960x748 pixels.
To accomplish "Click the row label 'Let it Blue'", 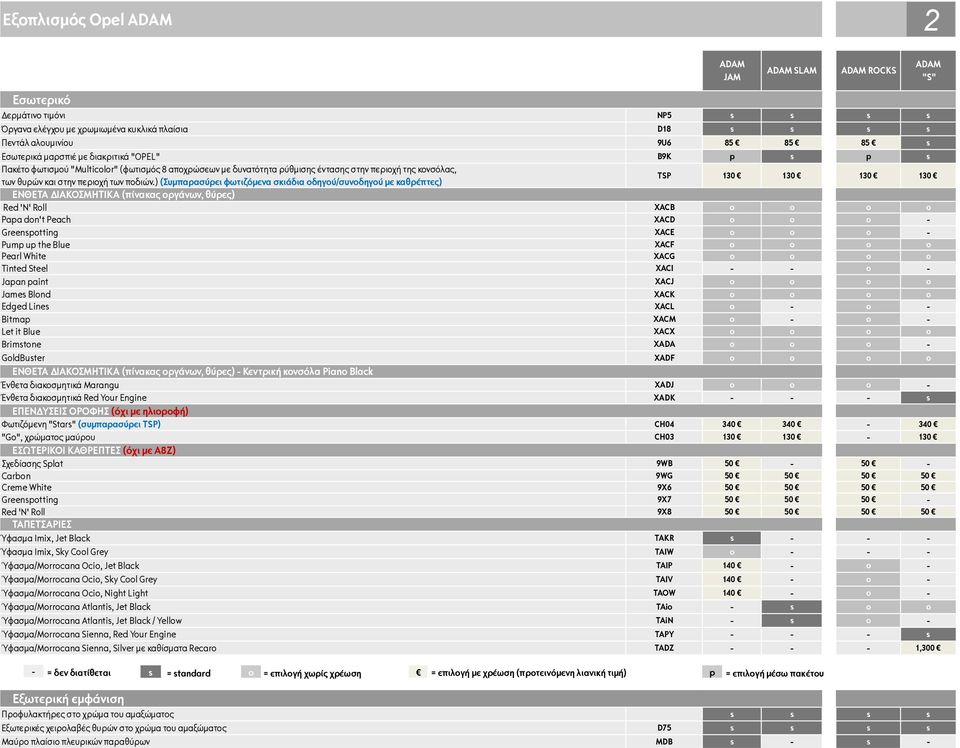I will (x=21, y=332).
